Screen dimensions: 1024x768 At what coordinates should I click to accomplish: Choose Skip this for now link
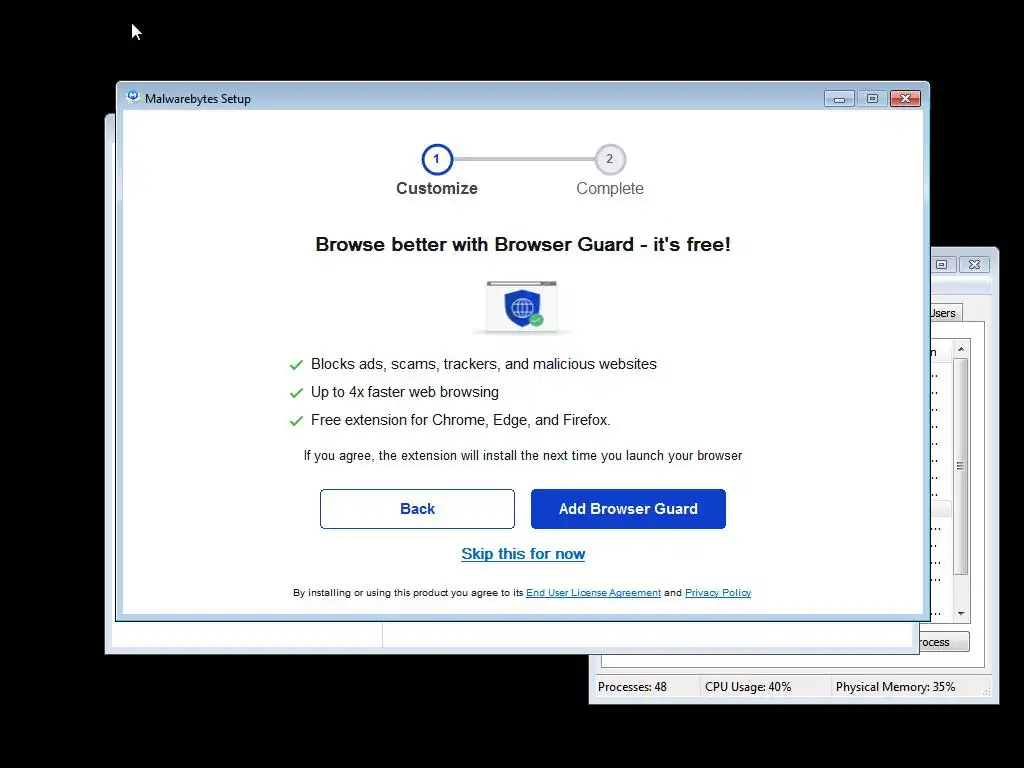523,554
